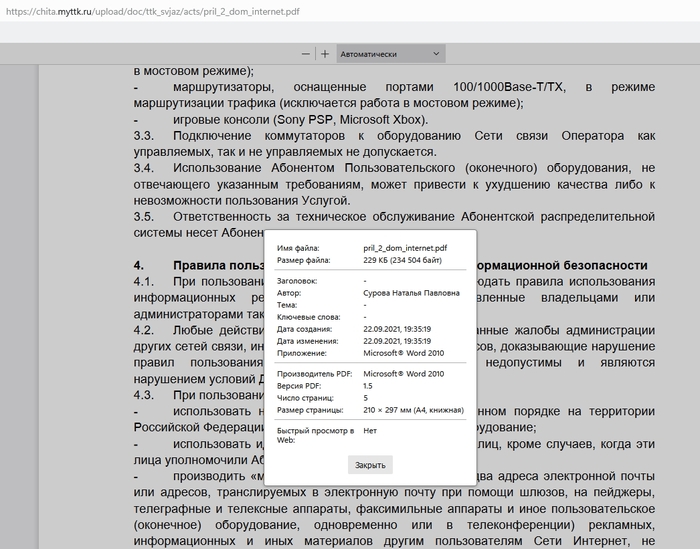Open the Автоматически zoom level dropdown
This screenshot has width=700, height=549.
pyautogui.click(x=390, y=54)
